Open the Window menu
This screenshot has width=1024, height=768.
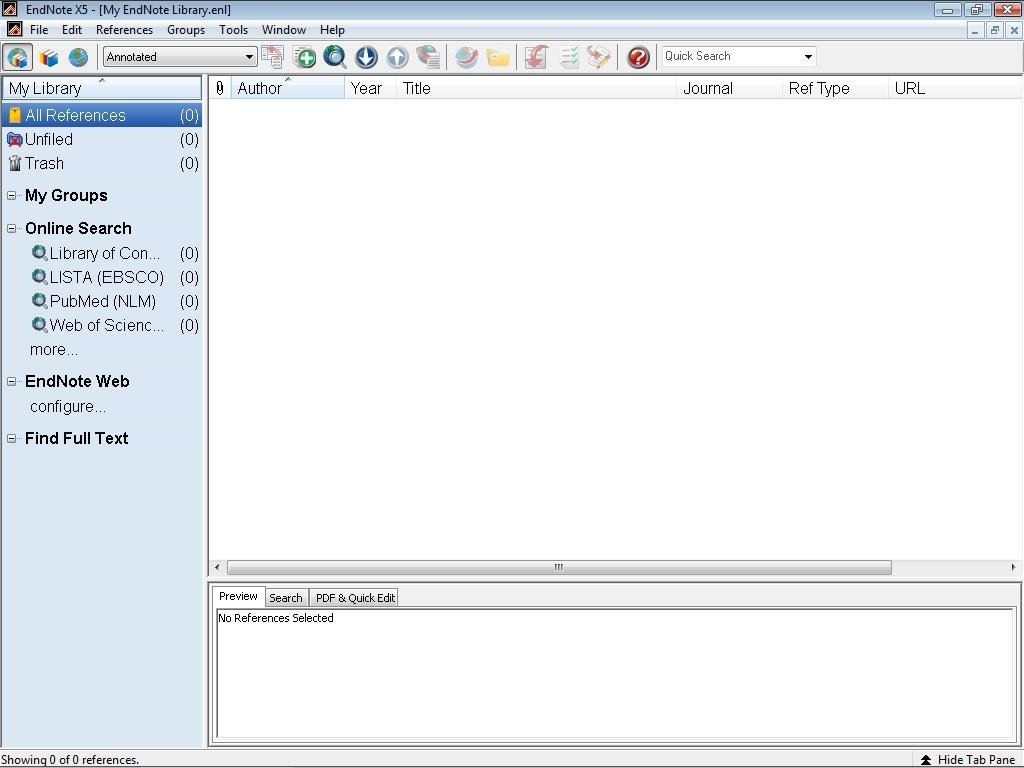(x=284, y=30)
